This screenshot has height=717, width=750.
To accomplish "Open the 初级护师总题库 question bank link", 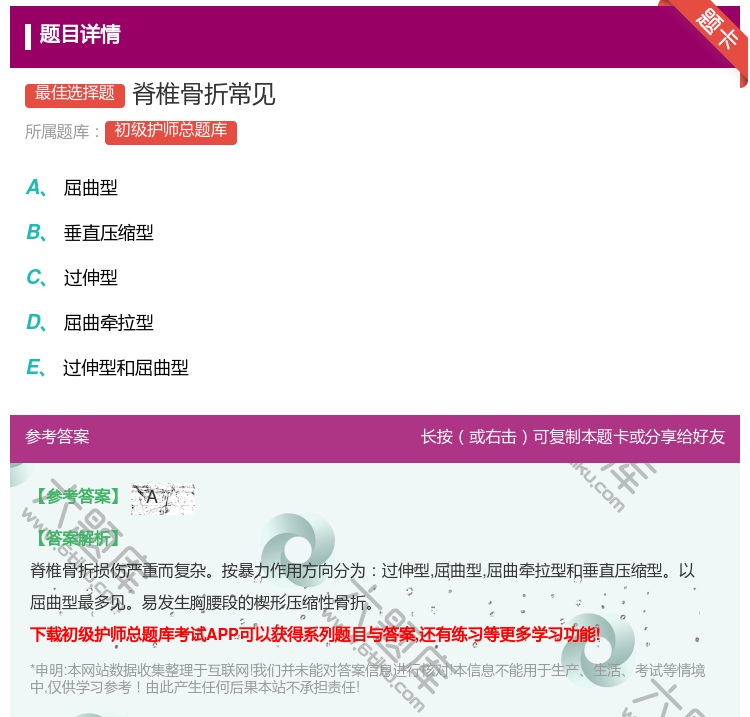I will pos(171,132).
